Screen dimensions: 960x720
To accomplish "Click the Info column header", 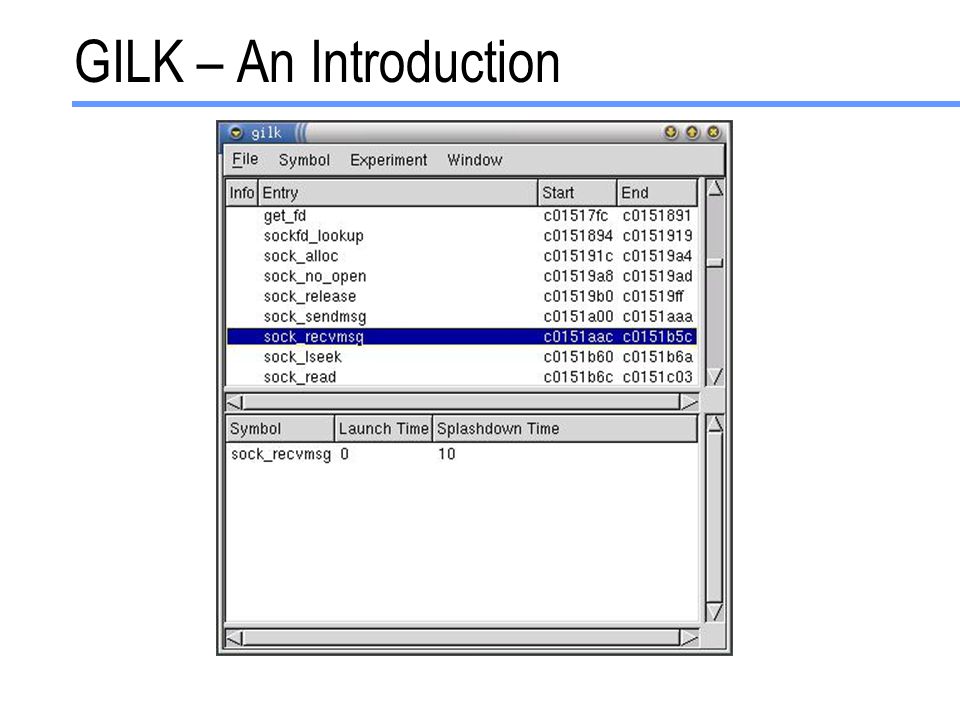I will (x=242, y=193).
